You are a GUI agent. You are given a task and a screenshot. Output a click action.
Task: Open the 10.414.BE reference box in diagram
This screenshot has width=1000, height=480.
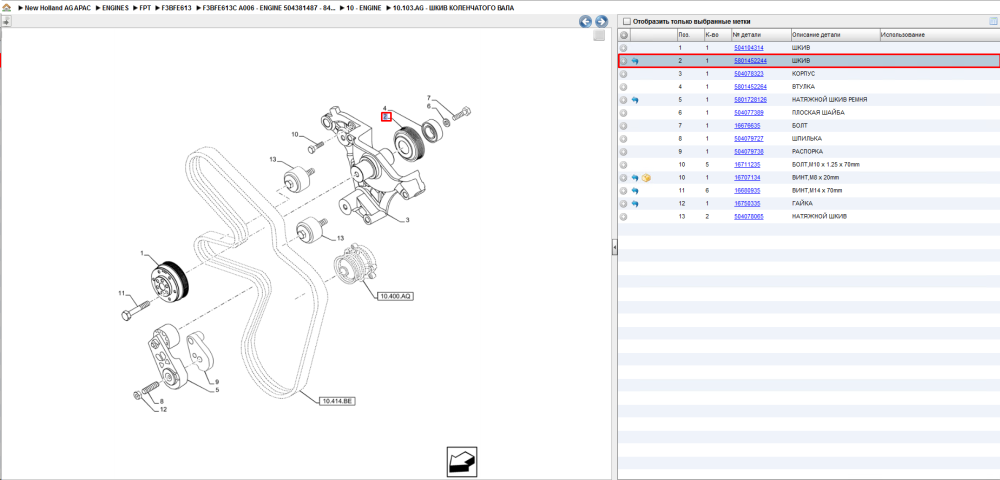point(337,401)
